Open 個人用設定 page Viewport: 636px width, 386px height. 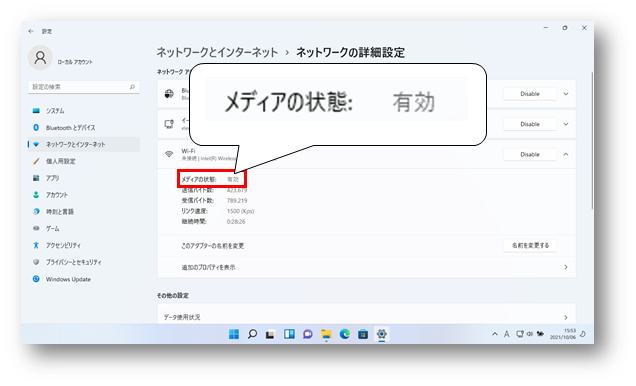coord(84,161)
